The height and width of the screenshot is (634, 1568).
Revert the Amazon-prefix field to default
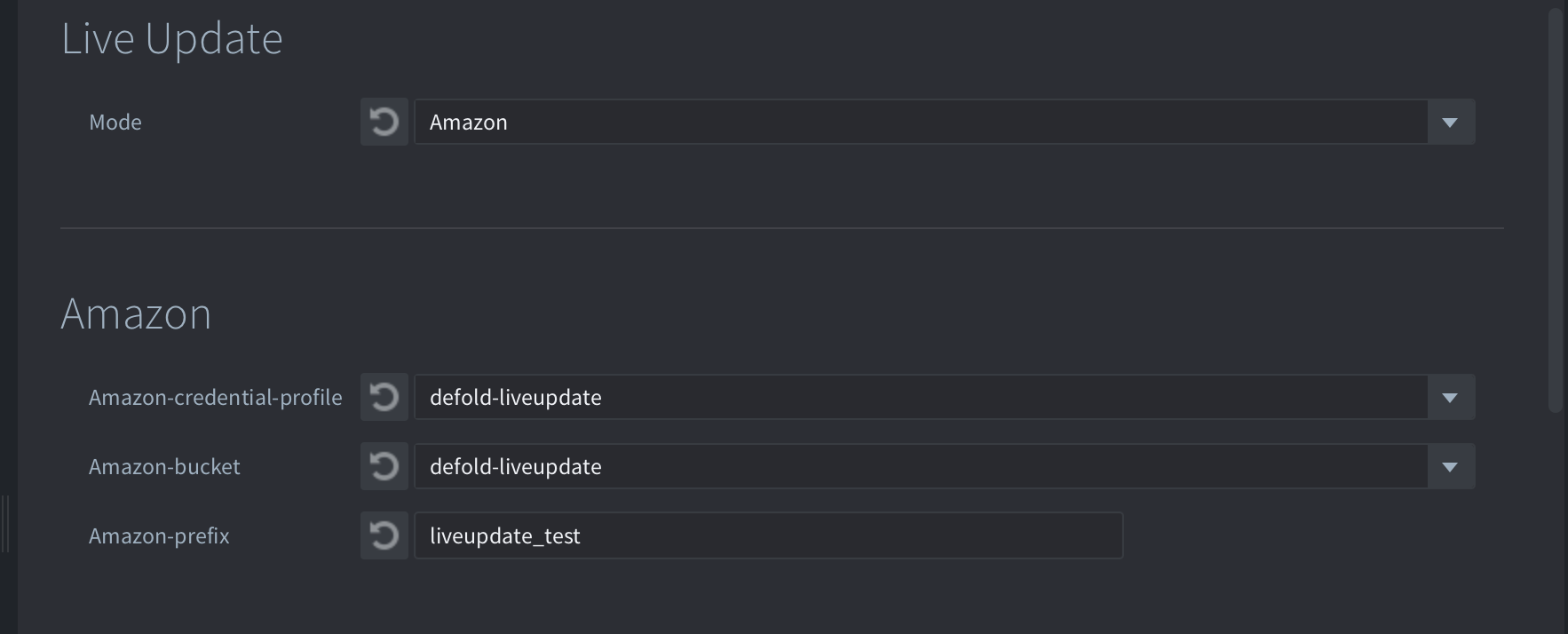[384, 535]
